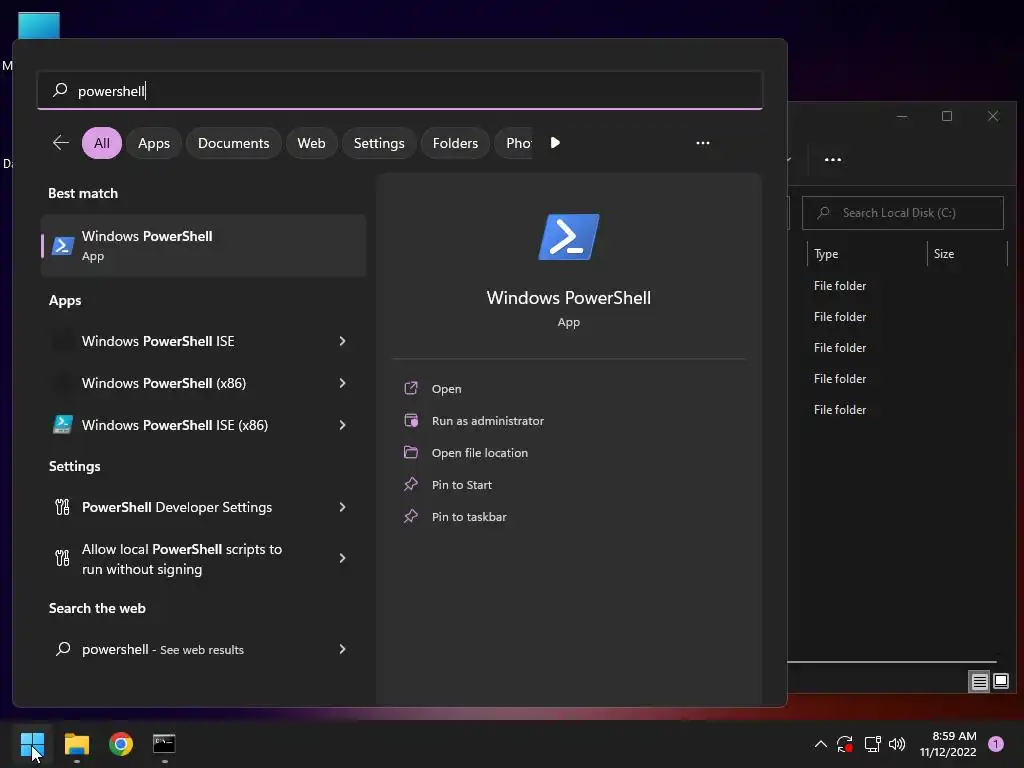Image resolution: width=1024 pixels, height=768 pixels.
Task: Click Open in the preview pane
Action: (447, 389)
